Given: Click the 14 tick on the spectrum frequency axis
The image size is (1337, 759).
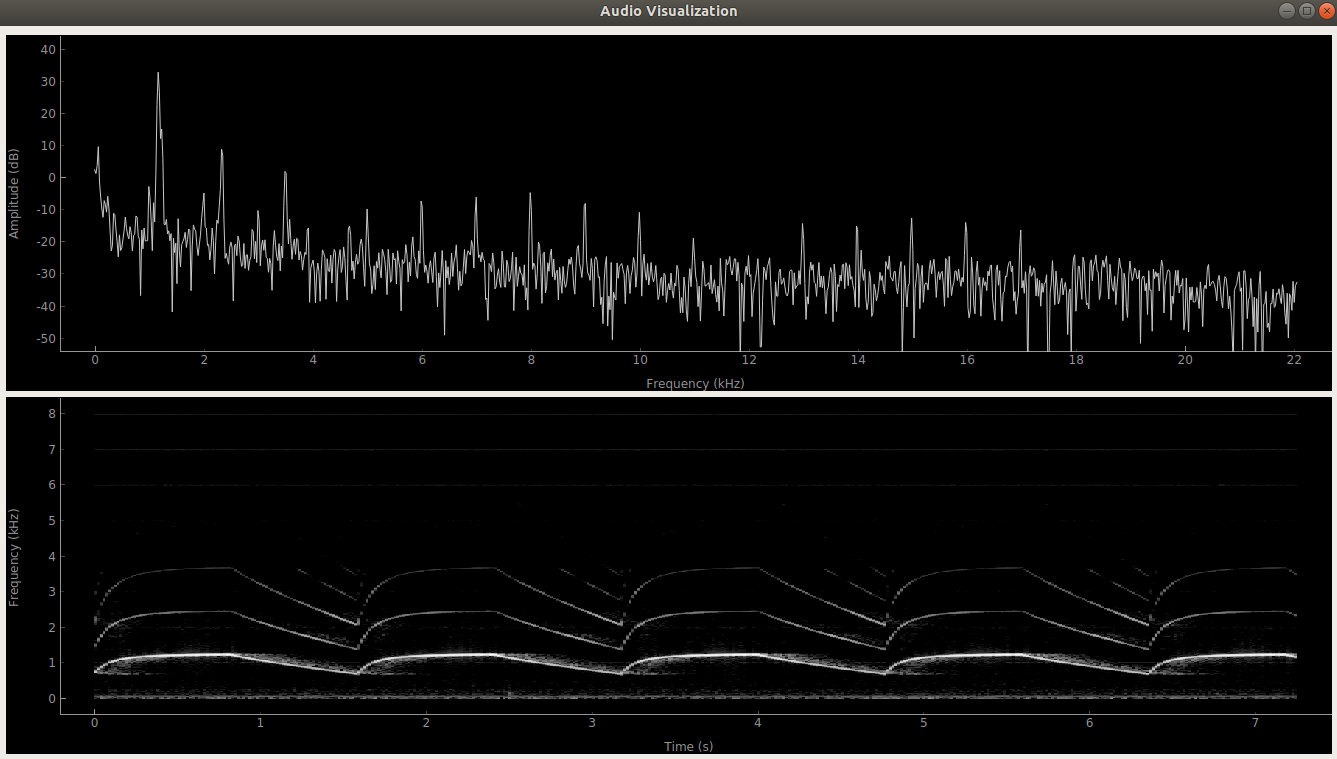Looking at the screenshot, I should (x=858, y=360).
